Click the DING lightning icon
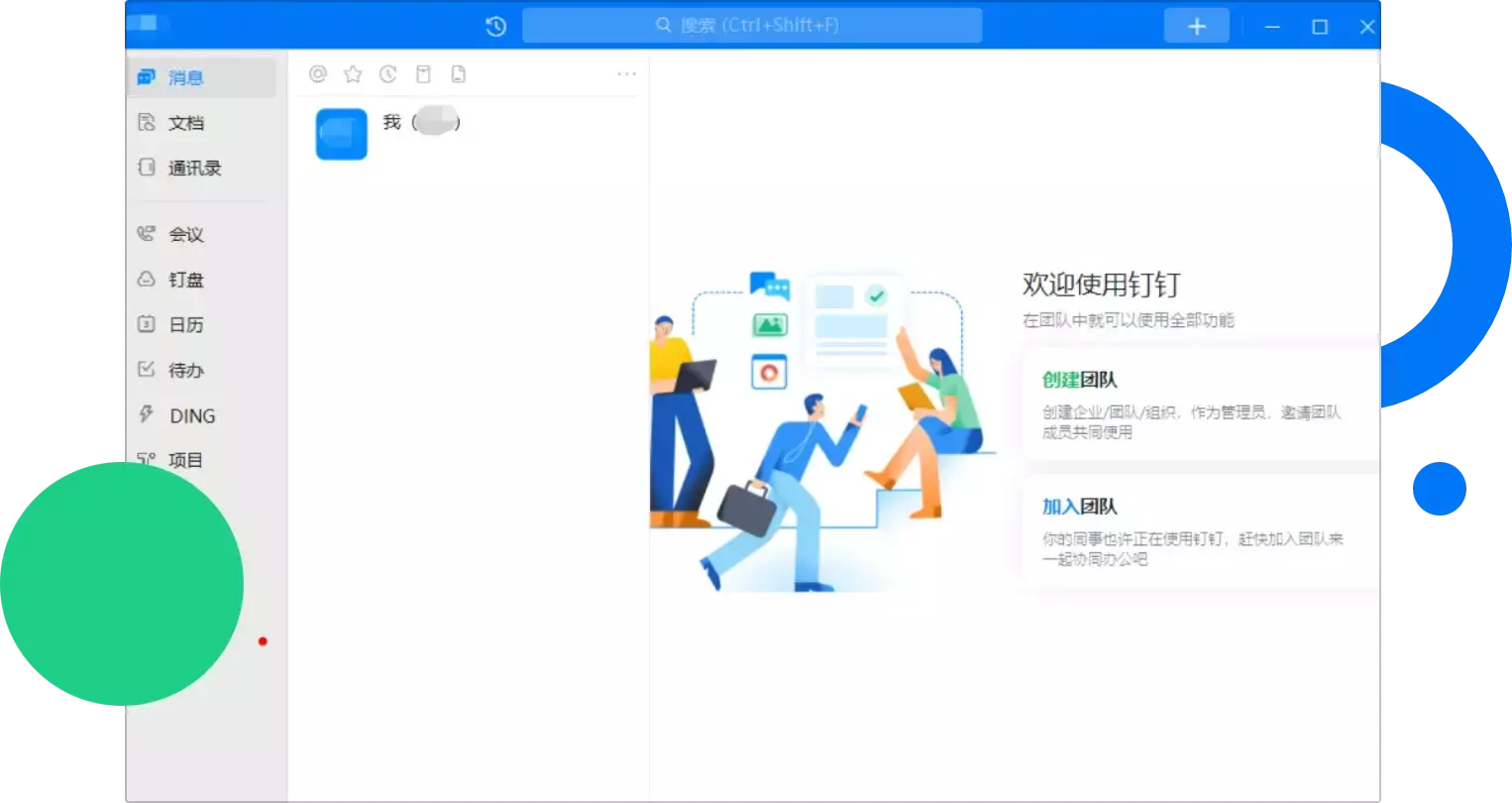This screenshot has height=803, width=1512. [147, 414]
